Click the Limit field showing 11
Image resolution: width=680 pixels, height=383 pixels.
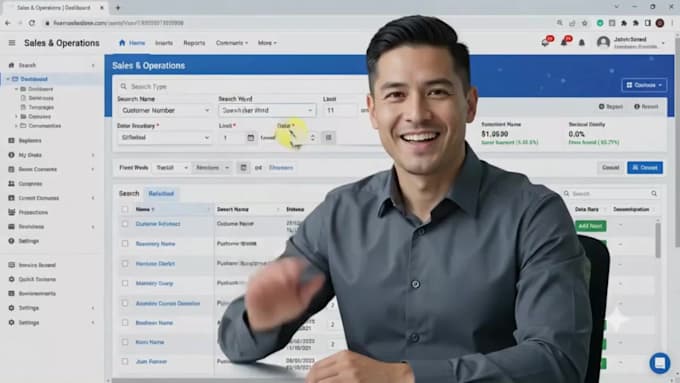coord(340,110)
